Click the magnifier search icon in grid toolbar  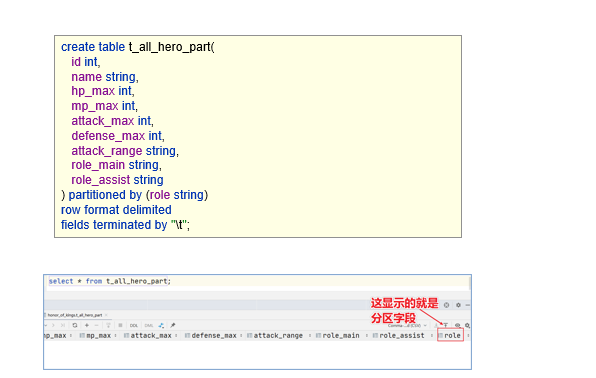tap(468, 326)
